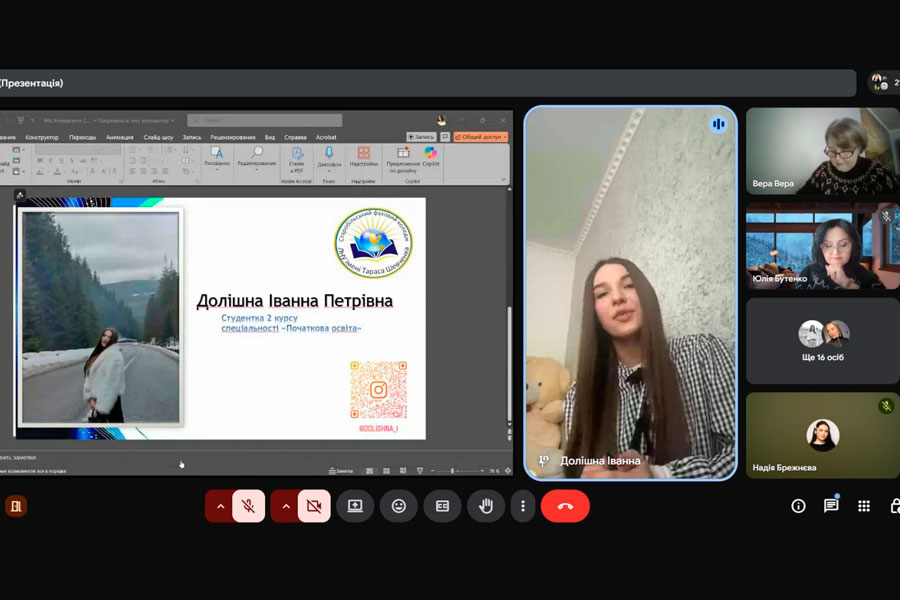Open the meeting details info icon
Viewport: 900px width, 600px height.
pos(798,506)
